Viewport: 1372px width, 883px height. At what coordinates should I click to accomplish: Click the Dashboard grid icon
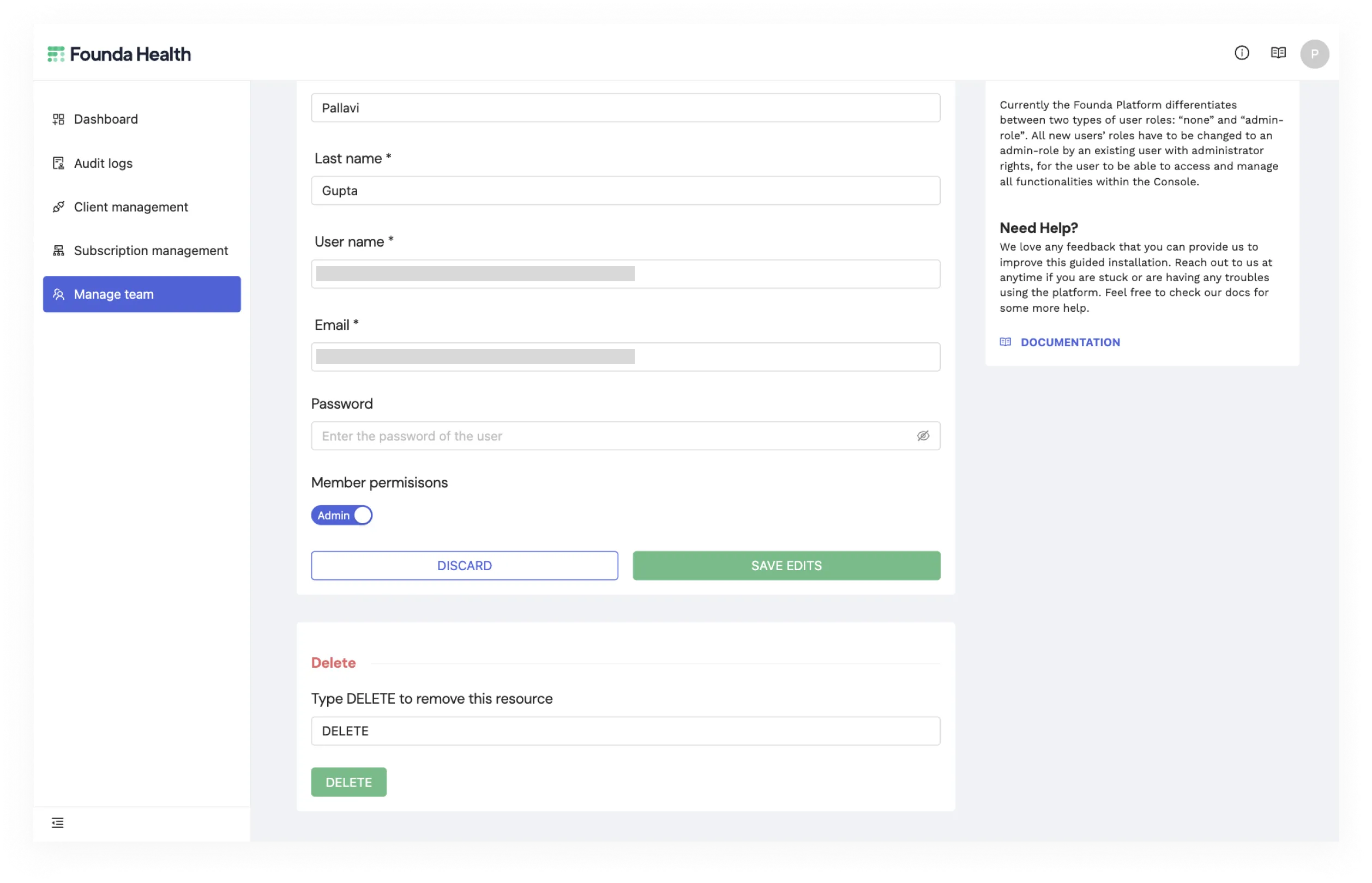(x=58, y=119)
